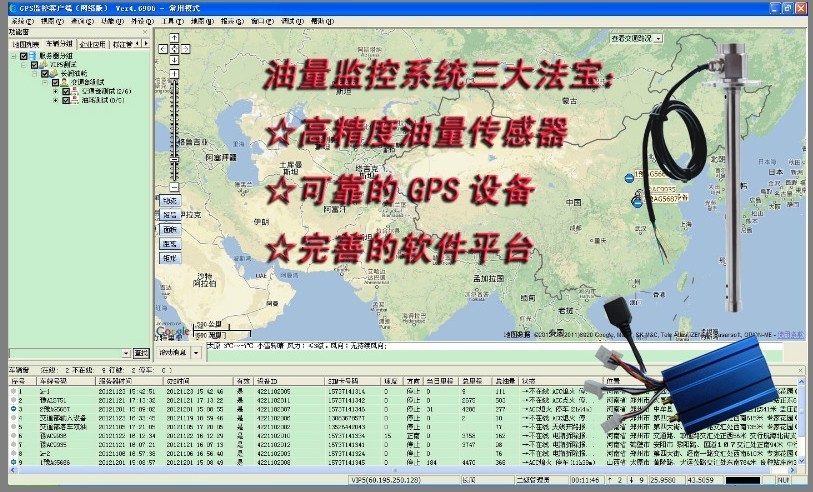Open the 视图 menu

click(x=52, y=21)
